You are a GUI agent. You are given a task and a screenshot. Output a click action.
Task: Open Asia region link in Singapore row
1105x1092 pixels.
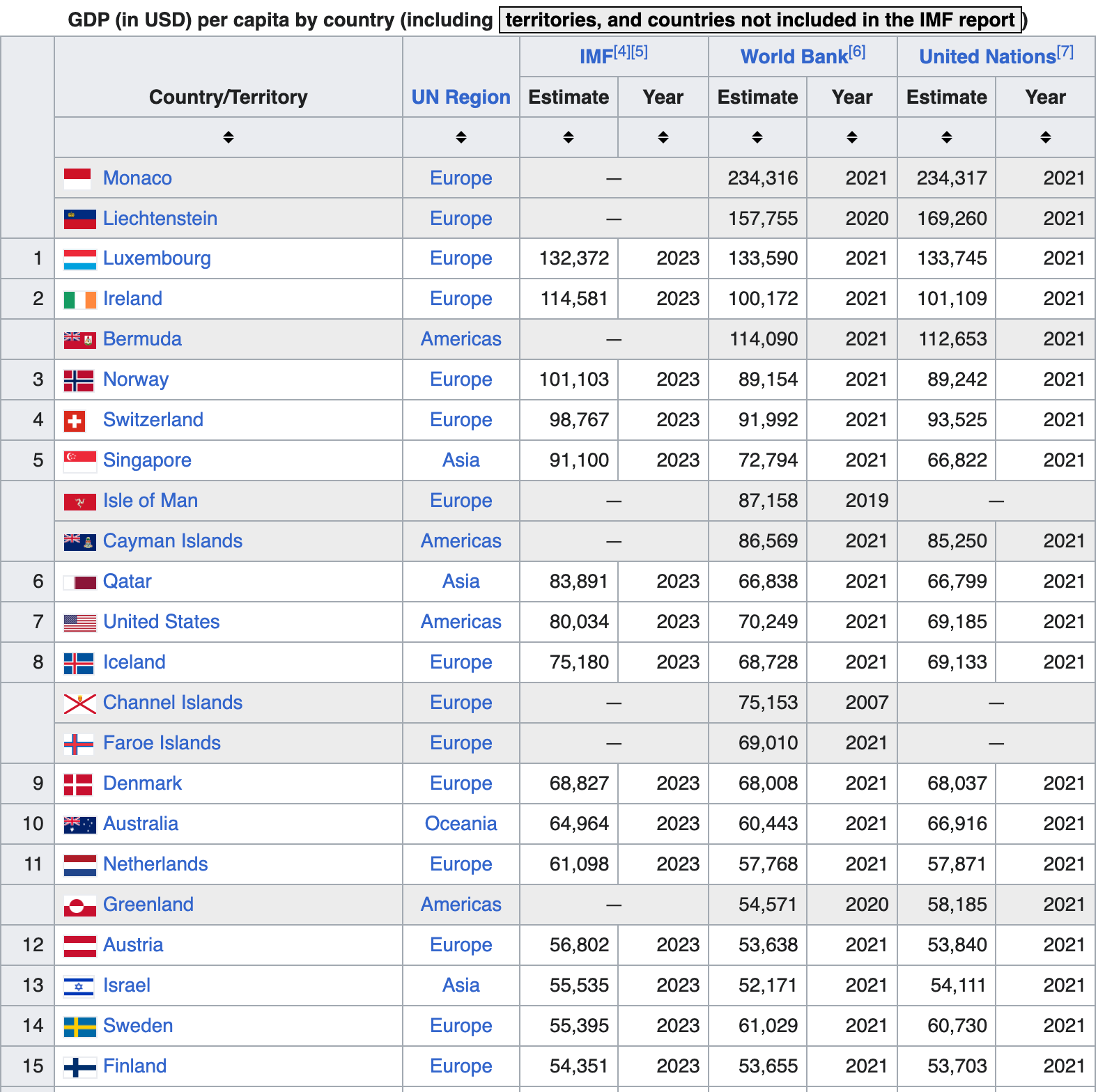(x=461, y=460)
